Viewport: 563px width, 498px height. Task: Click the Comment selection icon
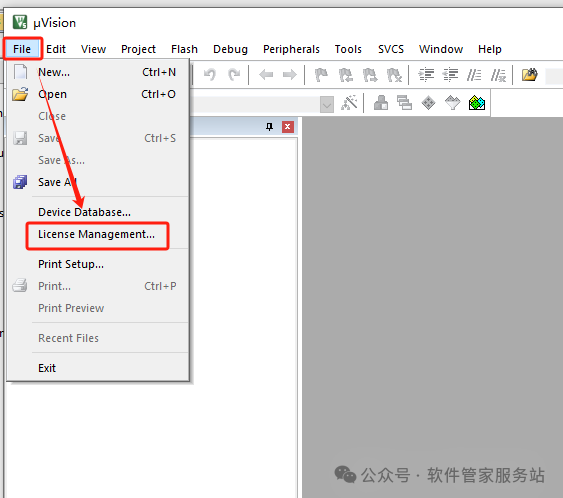click(x=474, y=75)
